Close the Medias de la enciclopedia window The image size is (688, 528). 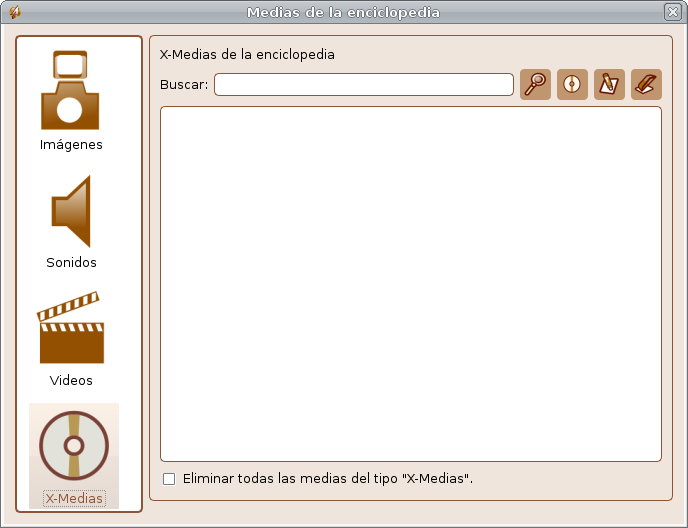(672, 13)
